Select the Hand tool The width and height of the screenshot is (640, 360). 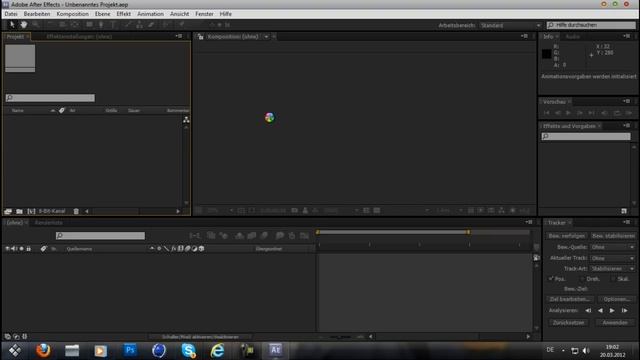(x=24, y=25)
